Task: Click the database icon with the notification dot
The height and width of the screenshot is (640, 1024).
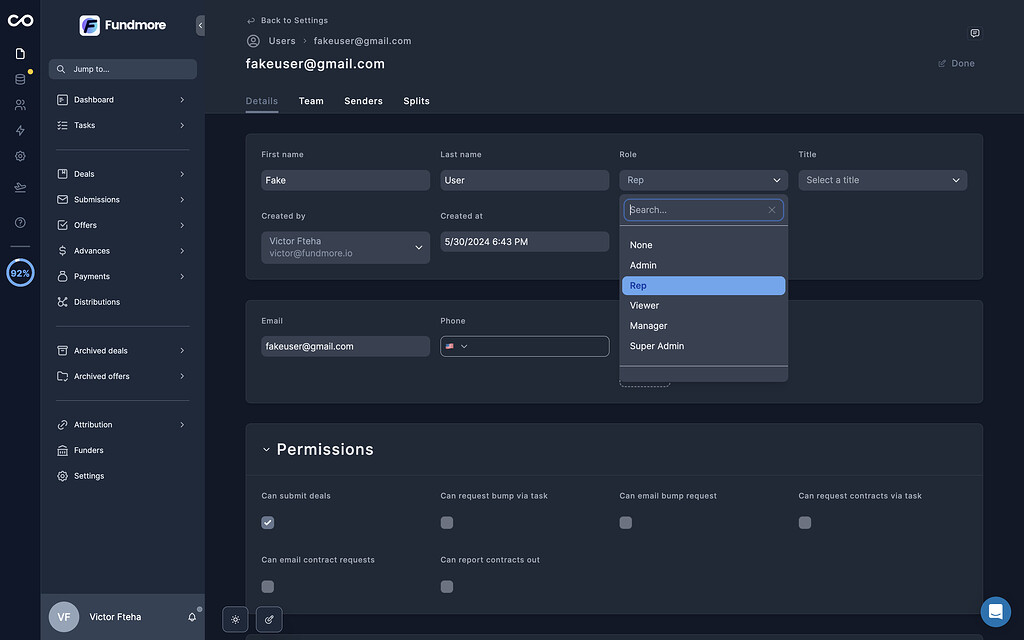Action: [20, 78]
